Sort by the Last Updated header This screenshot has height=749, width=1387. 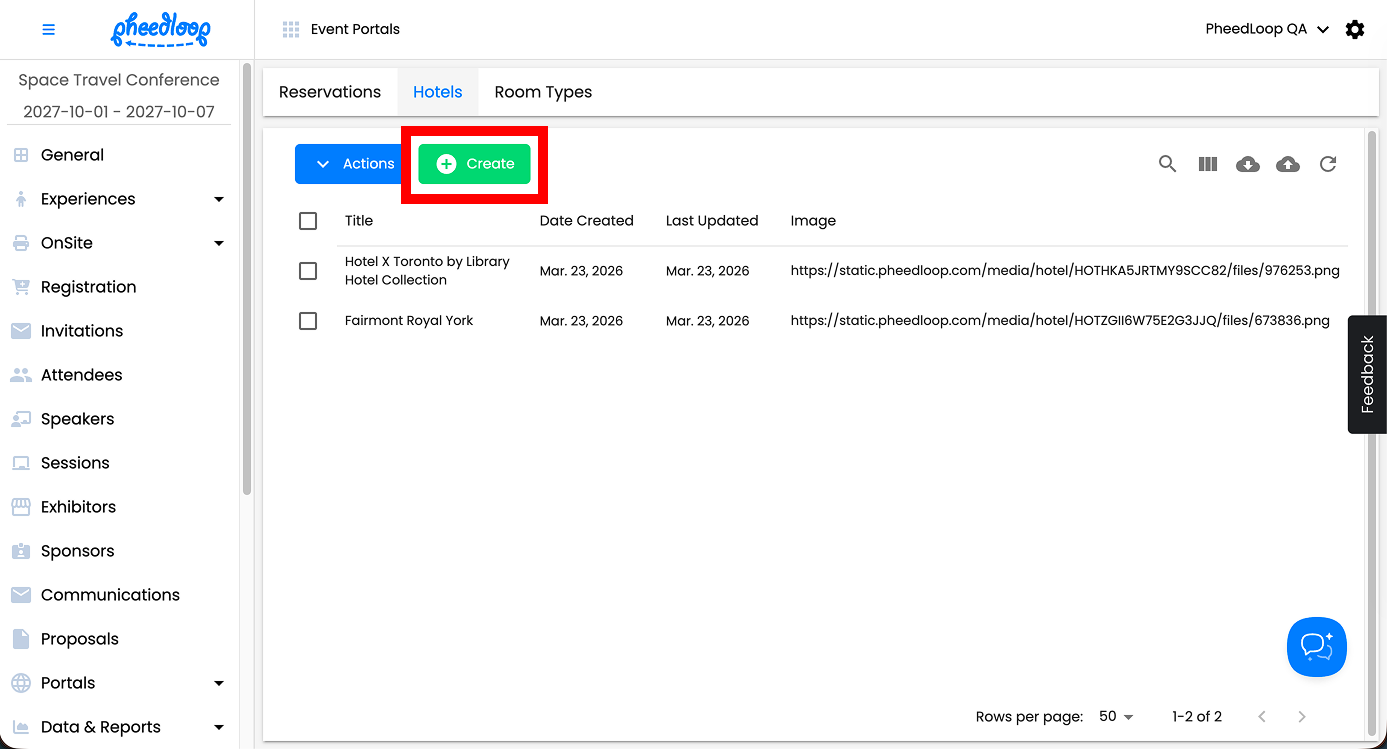[712, 221]
